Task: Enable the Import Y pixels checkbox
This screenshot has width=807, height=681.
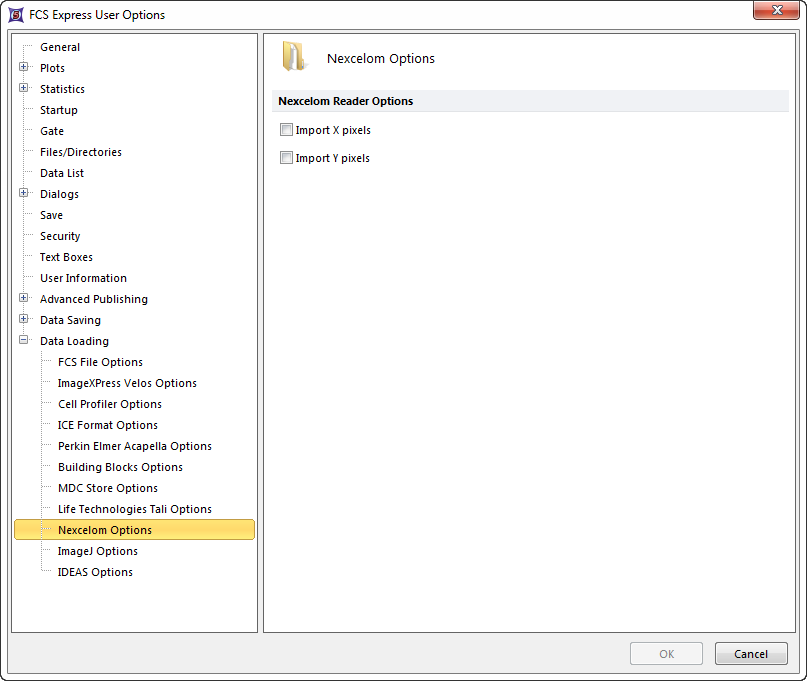Action: (x=286, y=158)
